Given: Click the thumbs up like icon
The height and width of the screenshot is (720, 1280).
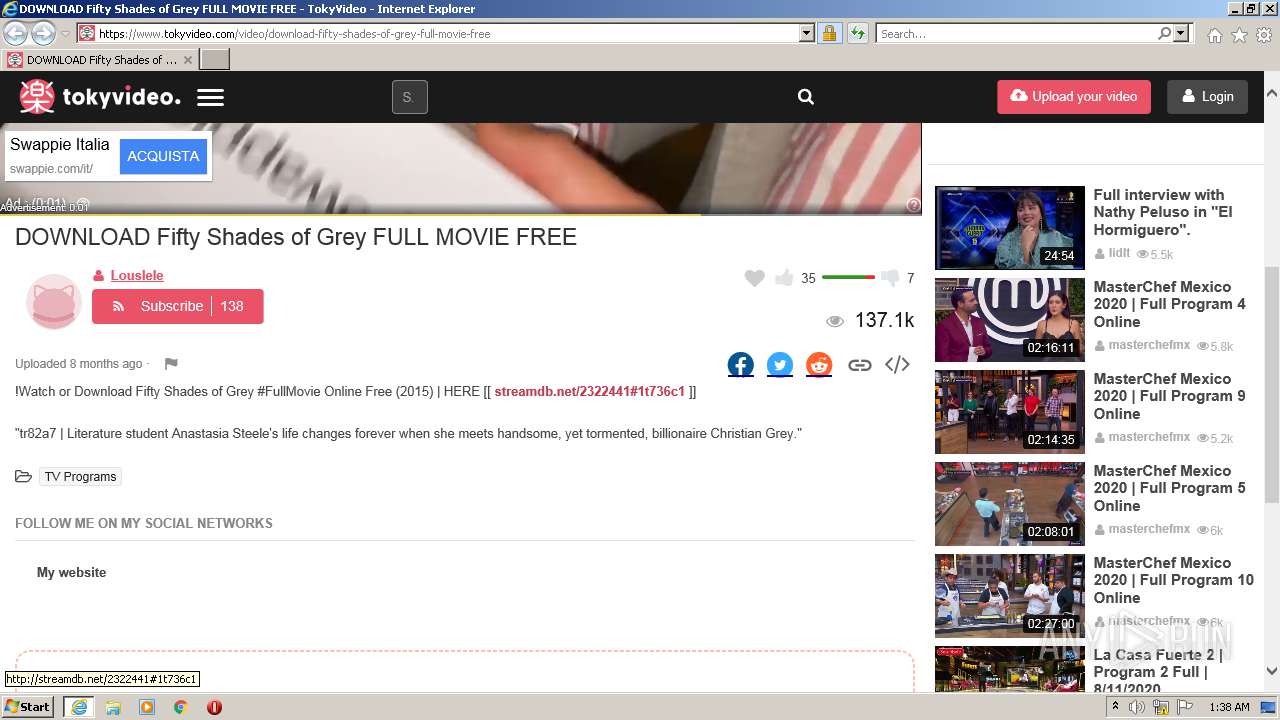Looking at the screenshot, I should pos(784,278).
